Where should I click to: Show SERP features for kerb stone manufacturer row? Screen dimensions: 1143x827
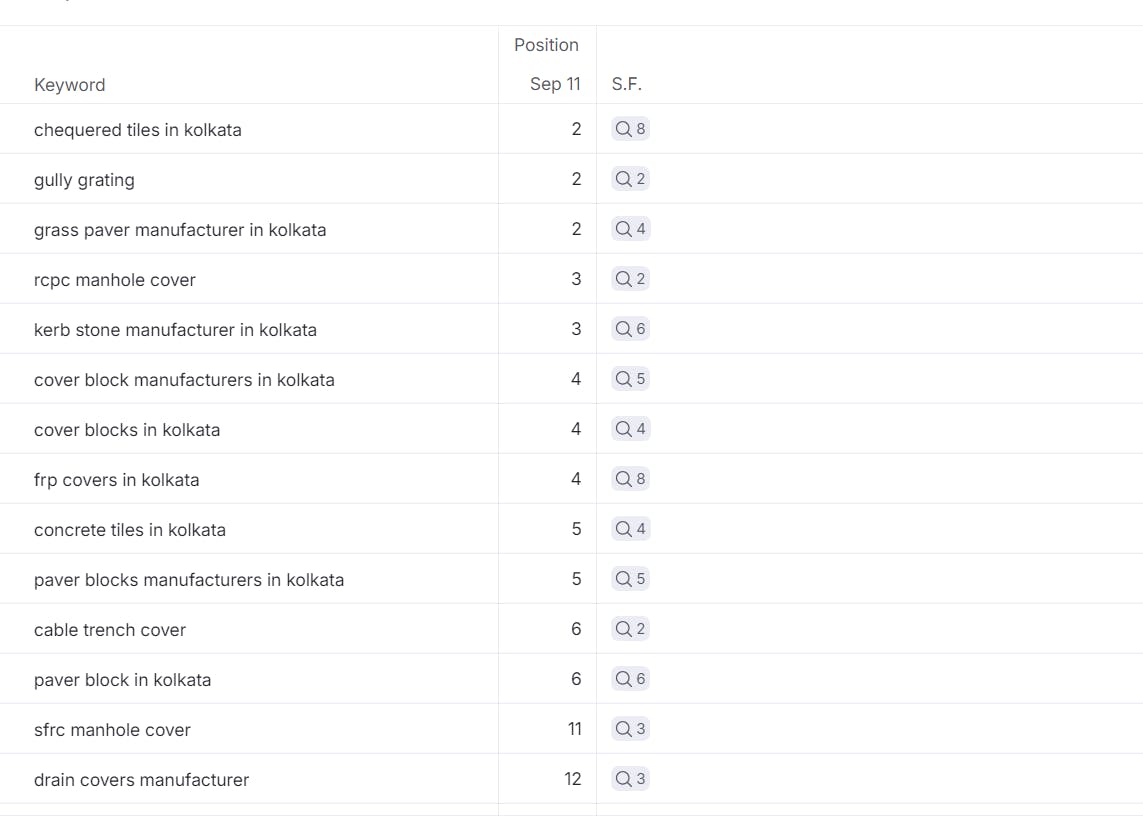pyautogui.click(x=630, y=329)
